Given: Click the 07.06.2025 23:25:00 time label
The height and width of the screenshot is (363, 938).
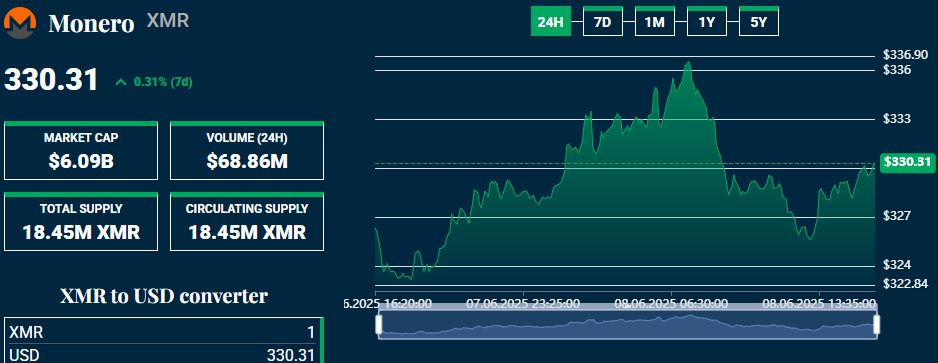Looking at the screenshot, I should pyautogui.click(x=523, y=304).
